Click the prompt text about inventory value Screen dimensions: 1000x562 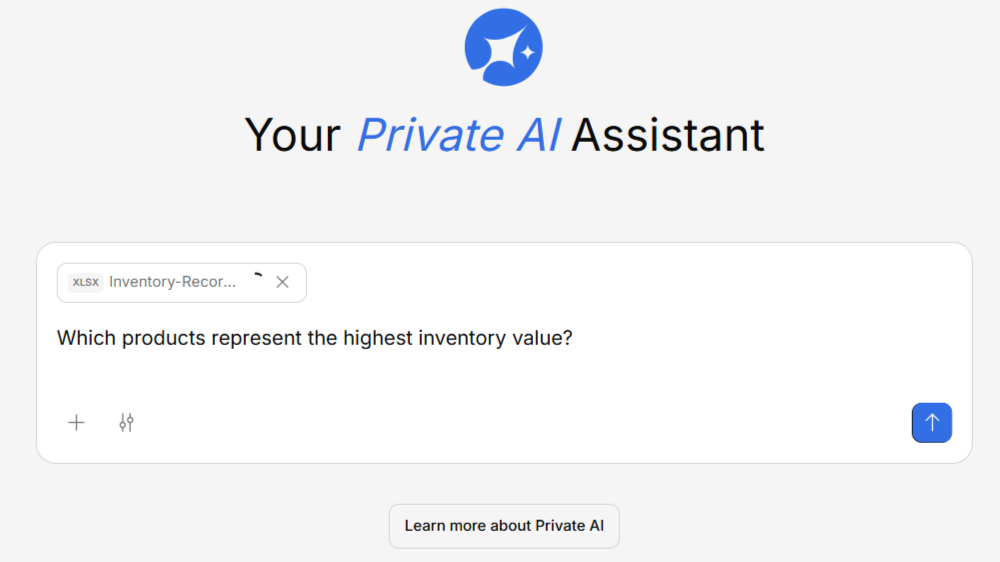click(314, 338)
